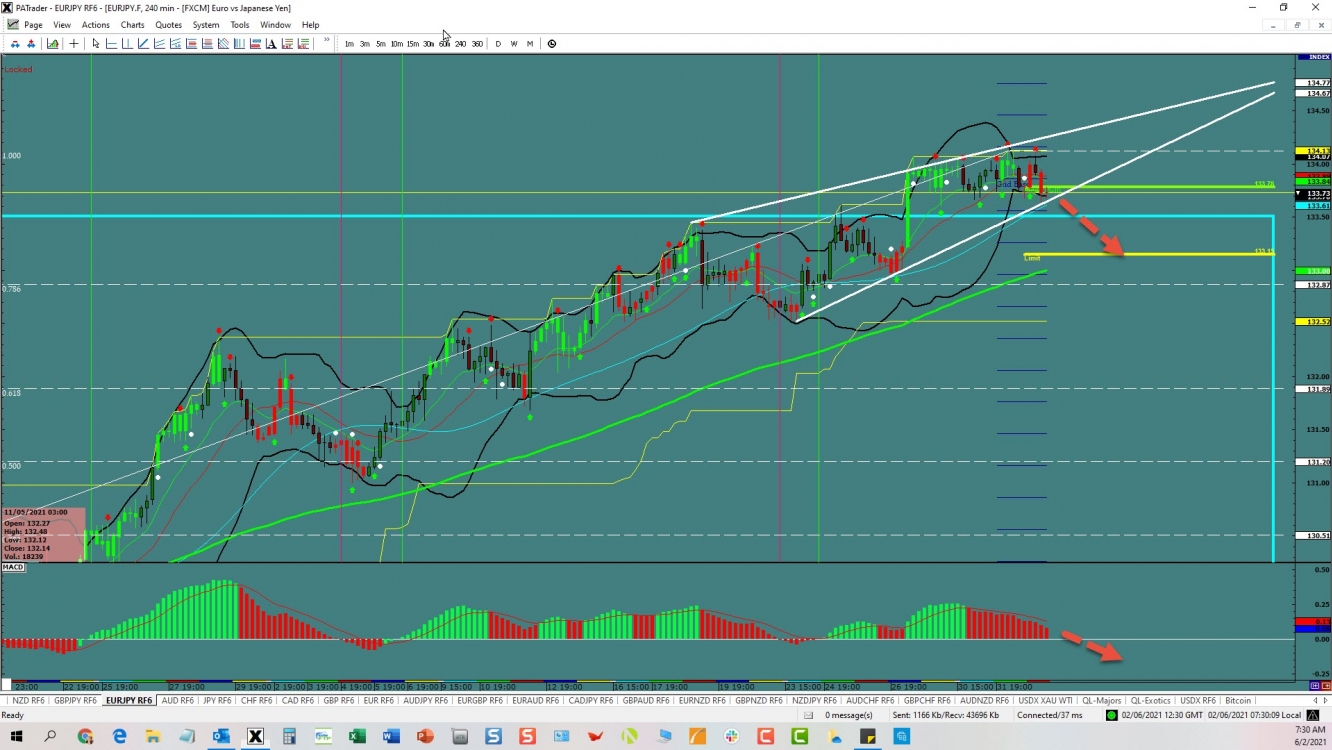Click the first blue-red arrows toolbar icon
1332x750 pixels.
click(15, 44)
